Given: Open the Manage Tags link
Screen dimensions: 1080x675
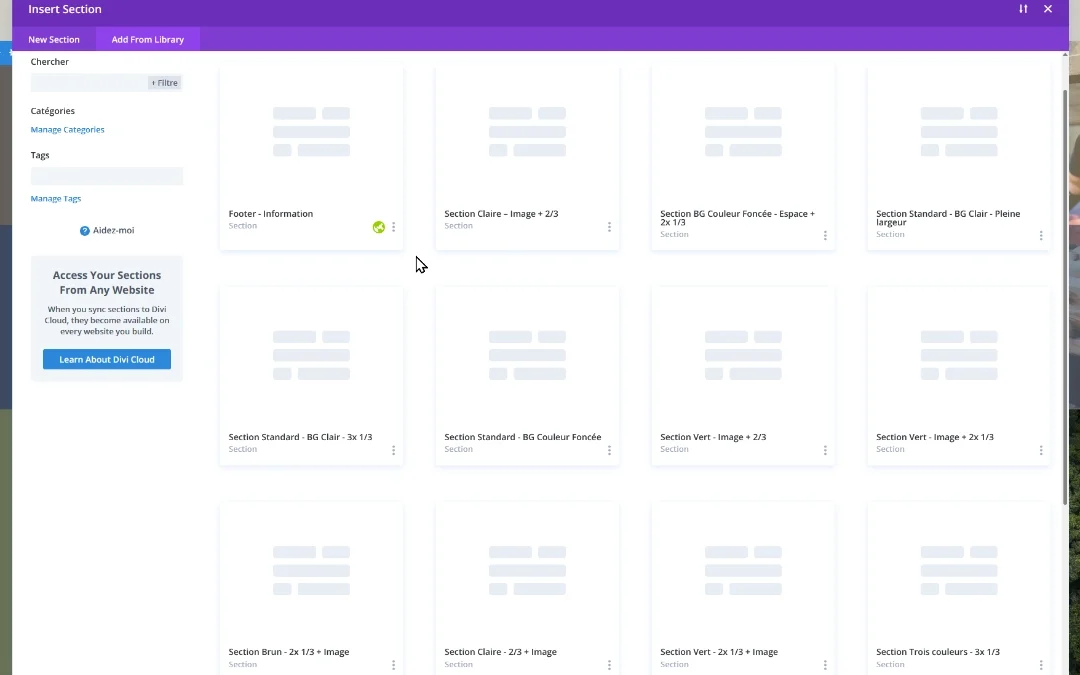Looking at the screenshot, I should 56,199.
